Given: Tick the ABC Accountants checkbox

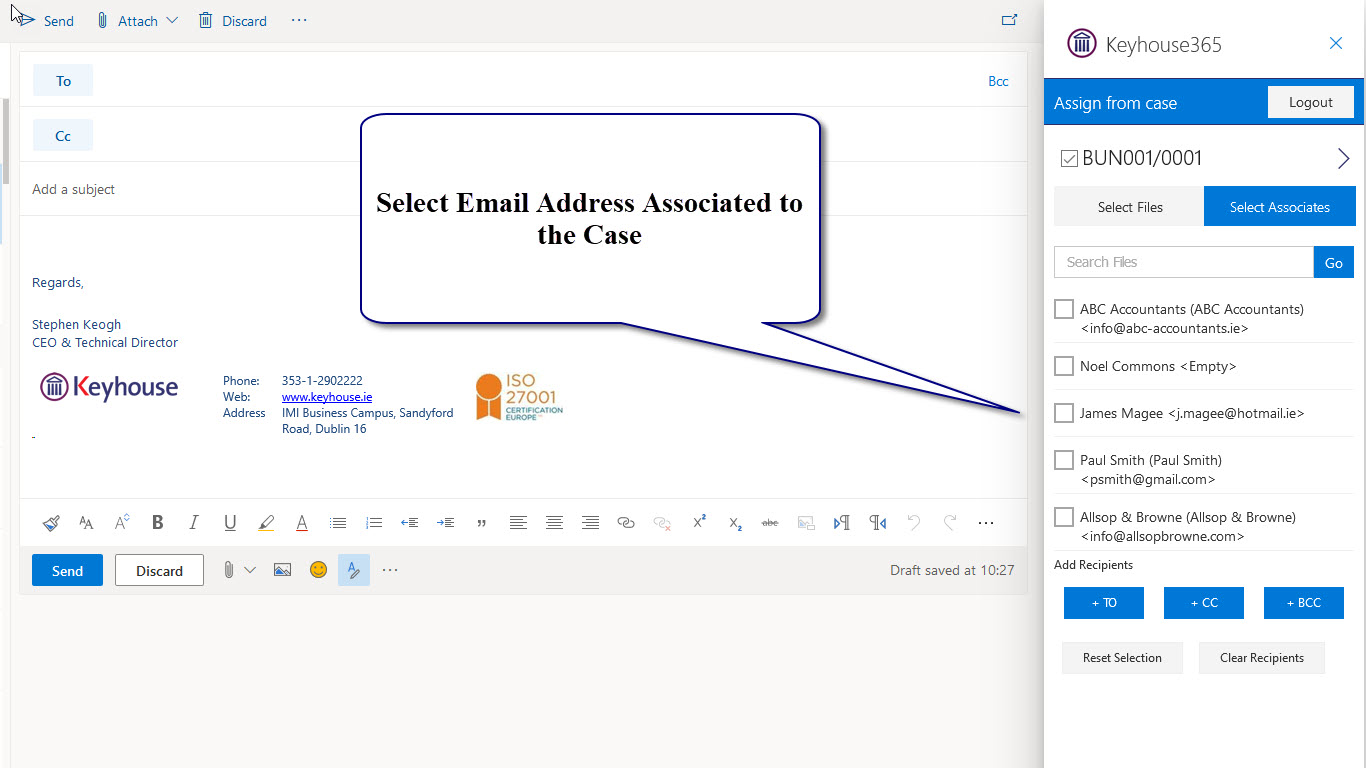Looking at the screenshot, I should 1064,309.
